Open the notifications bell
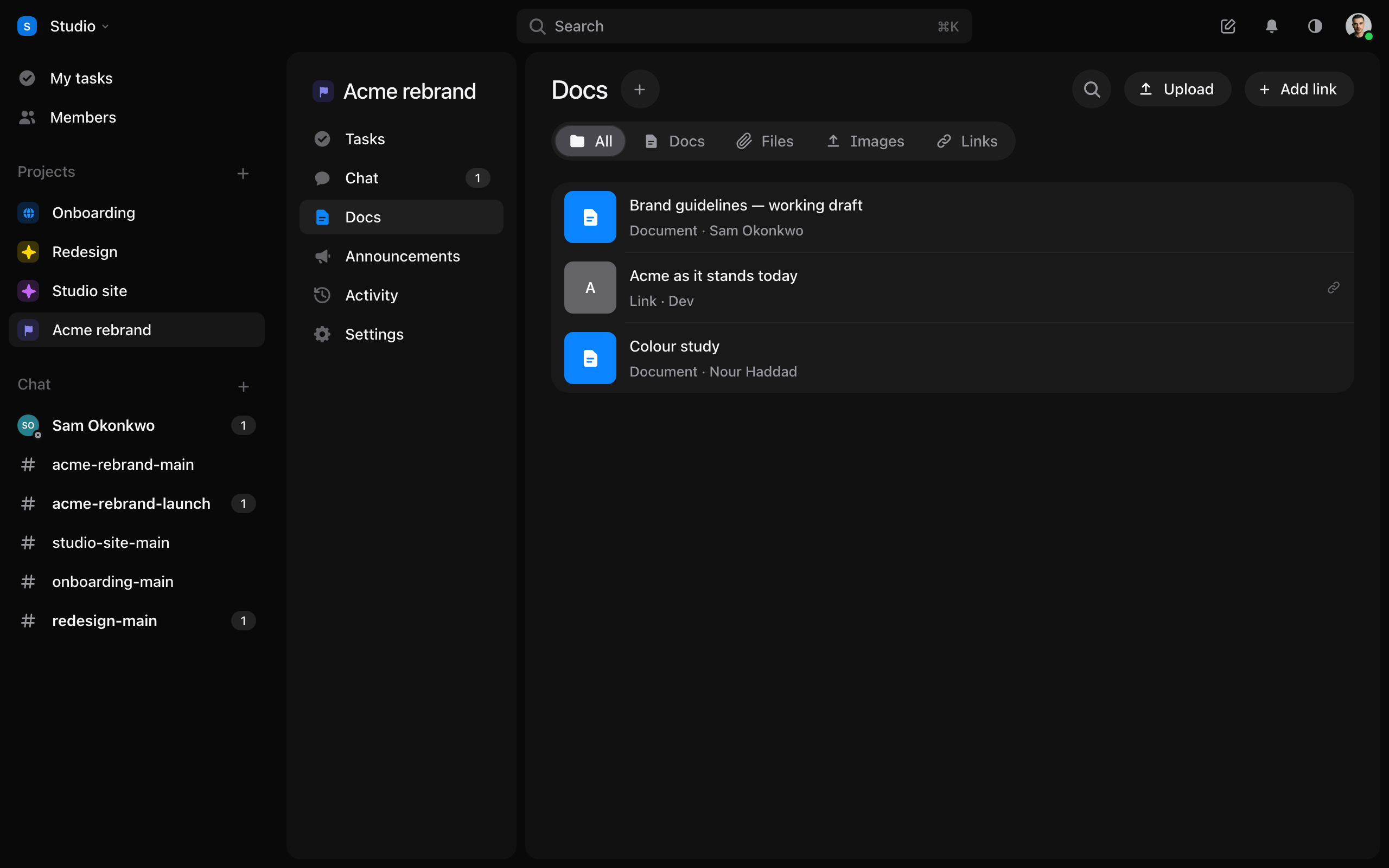The image size is (1389, 868). coord(1271,27)
